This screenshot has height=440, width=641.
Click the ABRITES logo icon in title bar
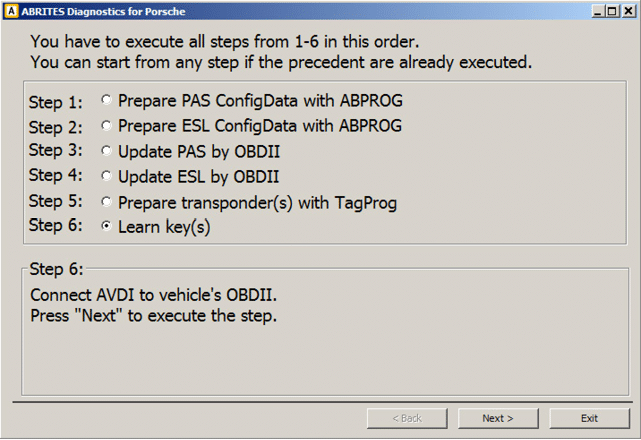(x=11, y=10)
